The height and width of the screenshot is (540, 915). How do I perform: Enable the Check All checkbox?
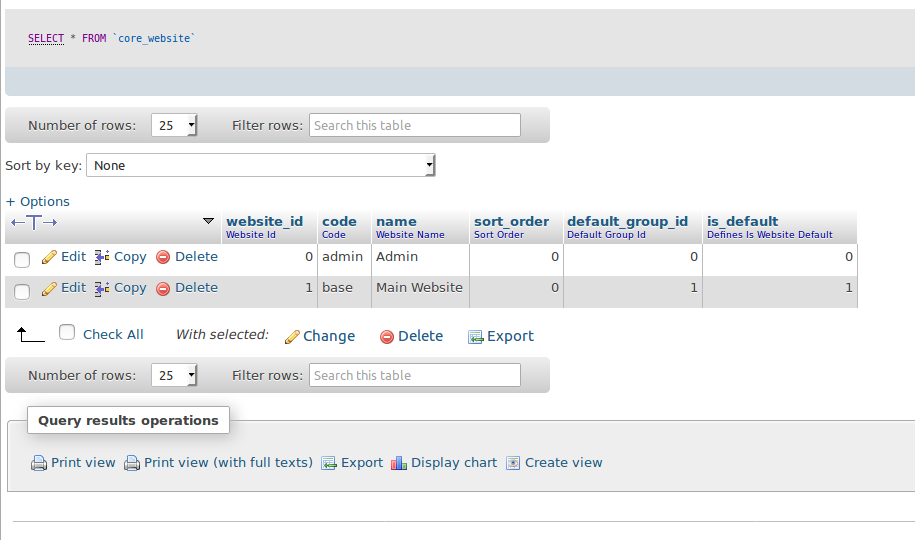[x=67, y=333]
